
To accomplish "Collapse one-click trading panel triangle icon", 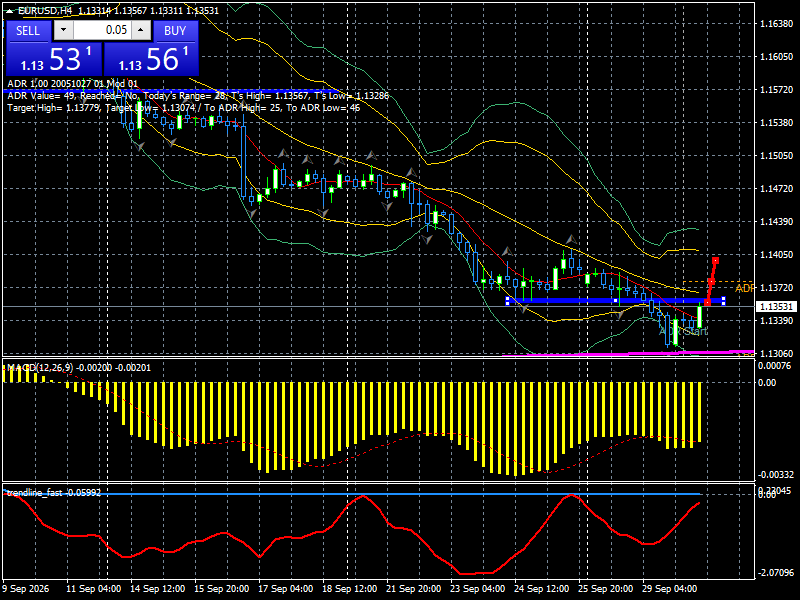I will click(10, 10).
